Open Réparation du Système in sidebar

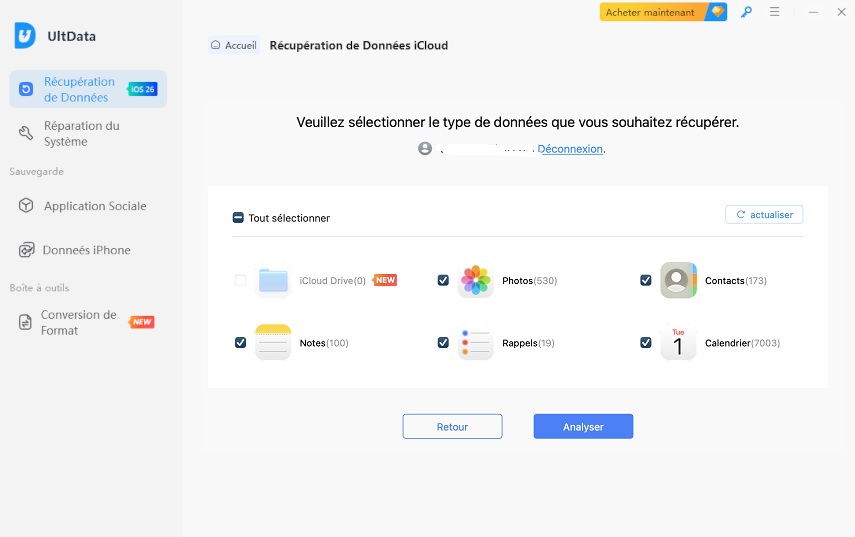(81, 134)
